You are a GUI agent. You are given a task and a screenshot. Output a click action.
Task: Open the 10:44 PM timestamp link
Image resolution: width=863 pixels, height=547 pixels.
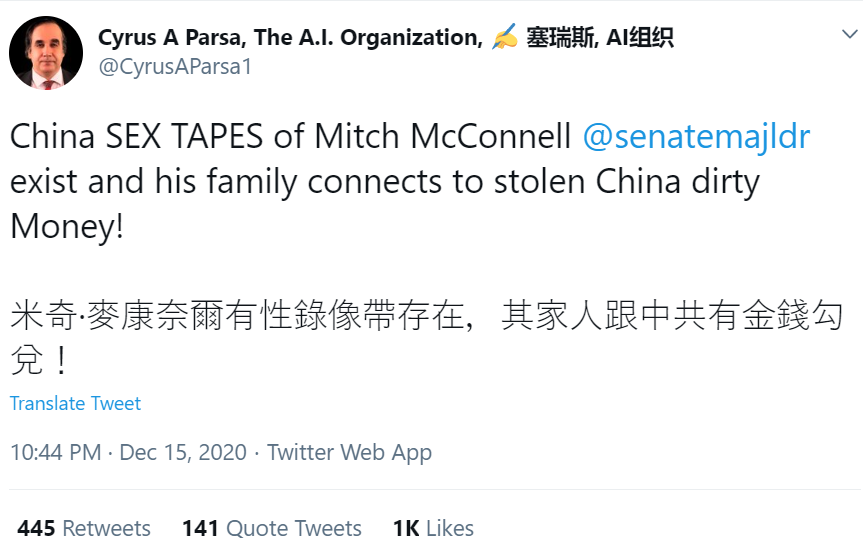point(55,452)
